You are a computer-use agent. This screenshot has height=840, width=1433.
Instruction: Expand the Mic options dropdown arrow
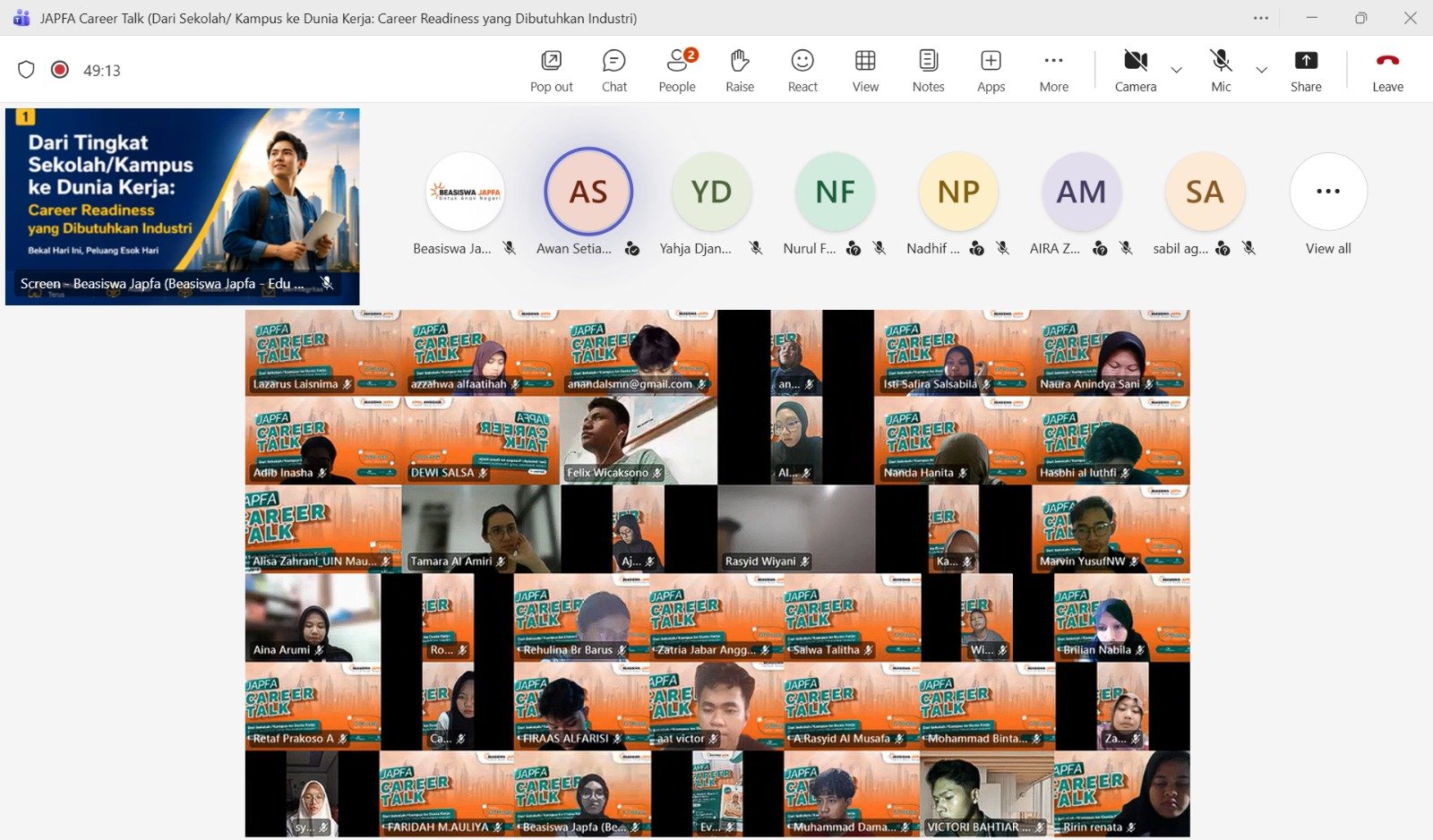[1261, 70]
